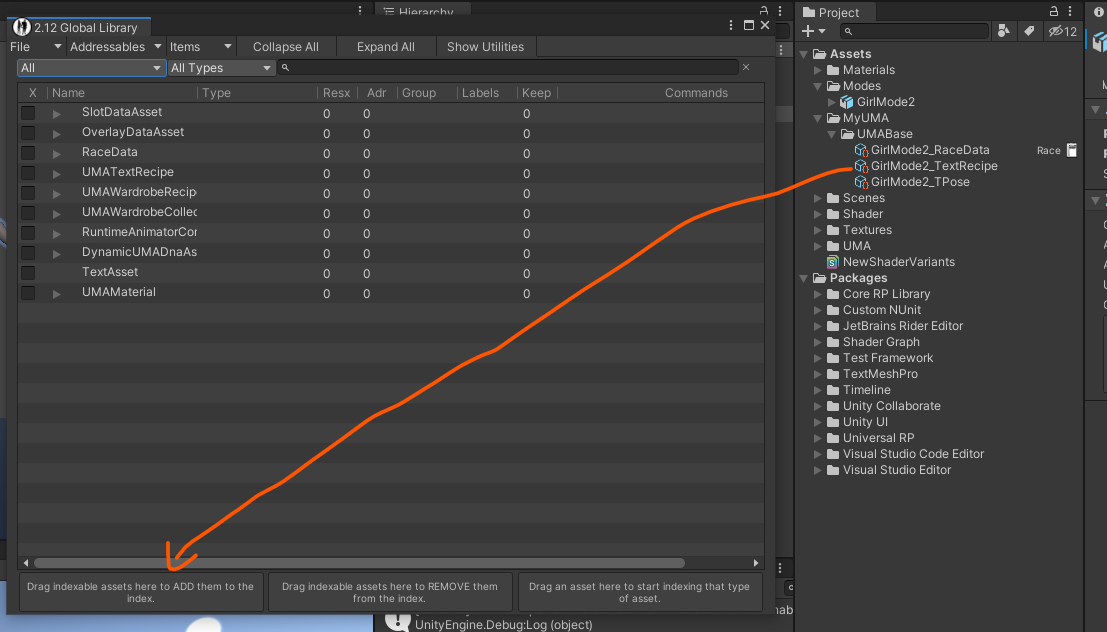The width and height of the screenshot is (1107, 632).
Task: Expand the SlotDataAsset row arrow
Action: click(x=56, y=114)
